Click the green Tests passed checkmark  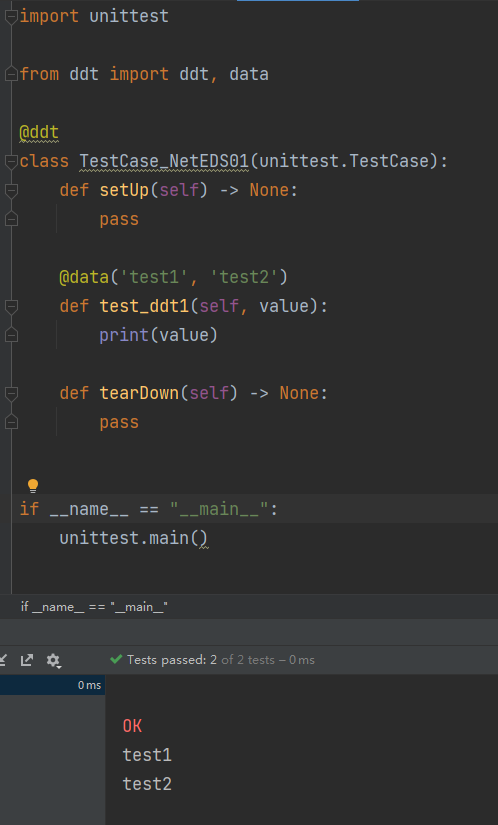pyautogui.click(x=116, y=659)
